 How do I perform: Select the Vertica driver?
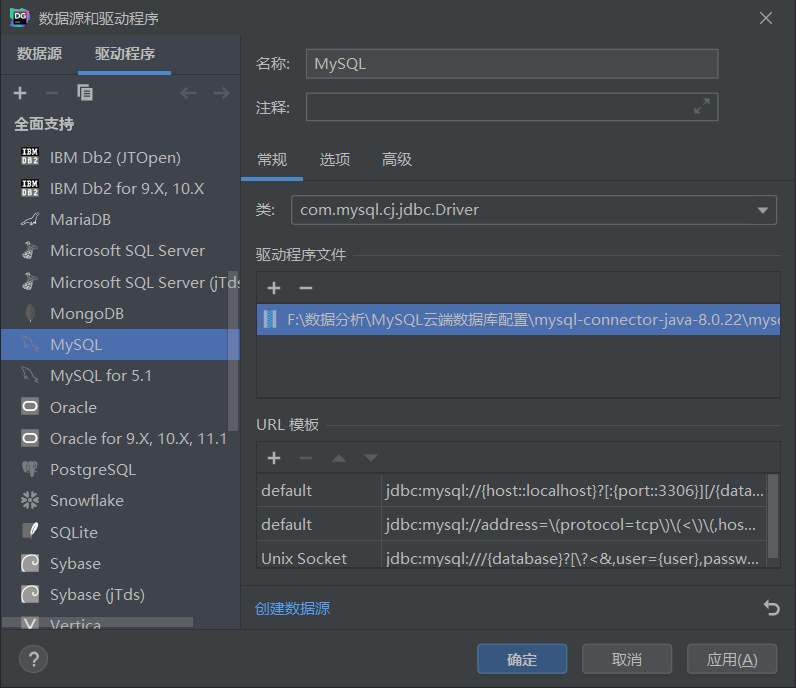(x=120, y=623)
